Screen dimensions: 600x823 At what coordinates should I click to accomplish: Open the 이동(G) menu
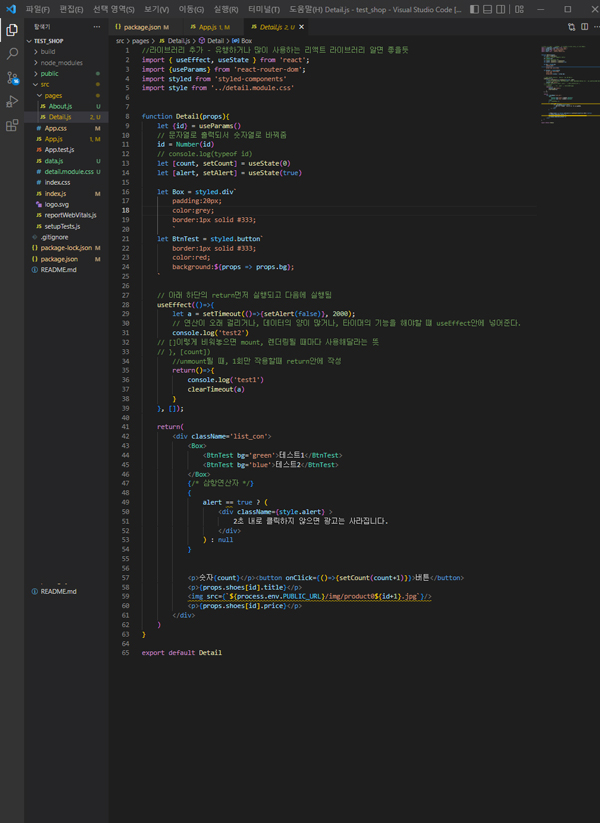191,9
